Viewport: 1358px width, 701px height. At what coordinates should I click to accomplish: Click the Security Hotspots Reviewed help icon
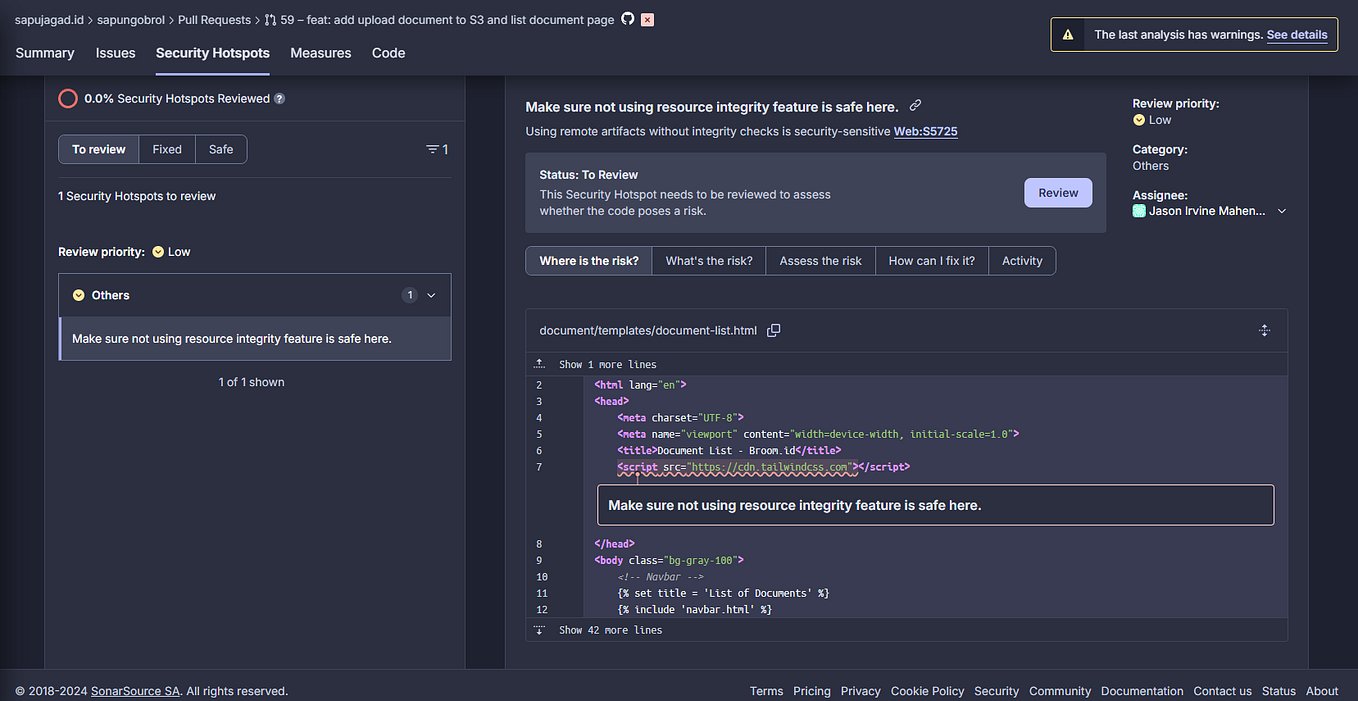coord(279,99)
